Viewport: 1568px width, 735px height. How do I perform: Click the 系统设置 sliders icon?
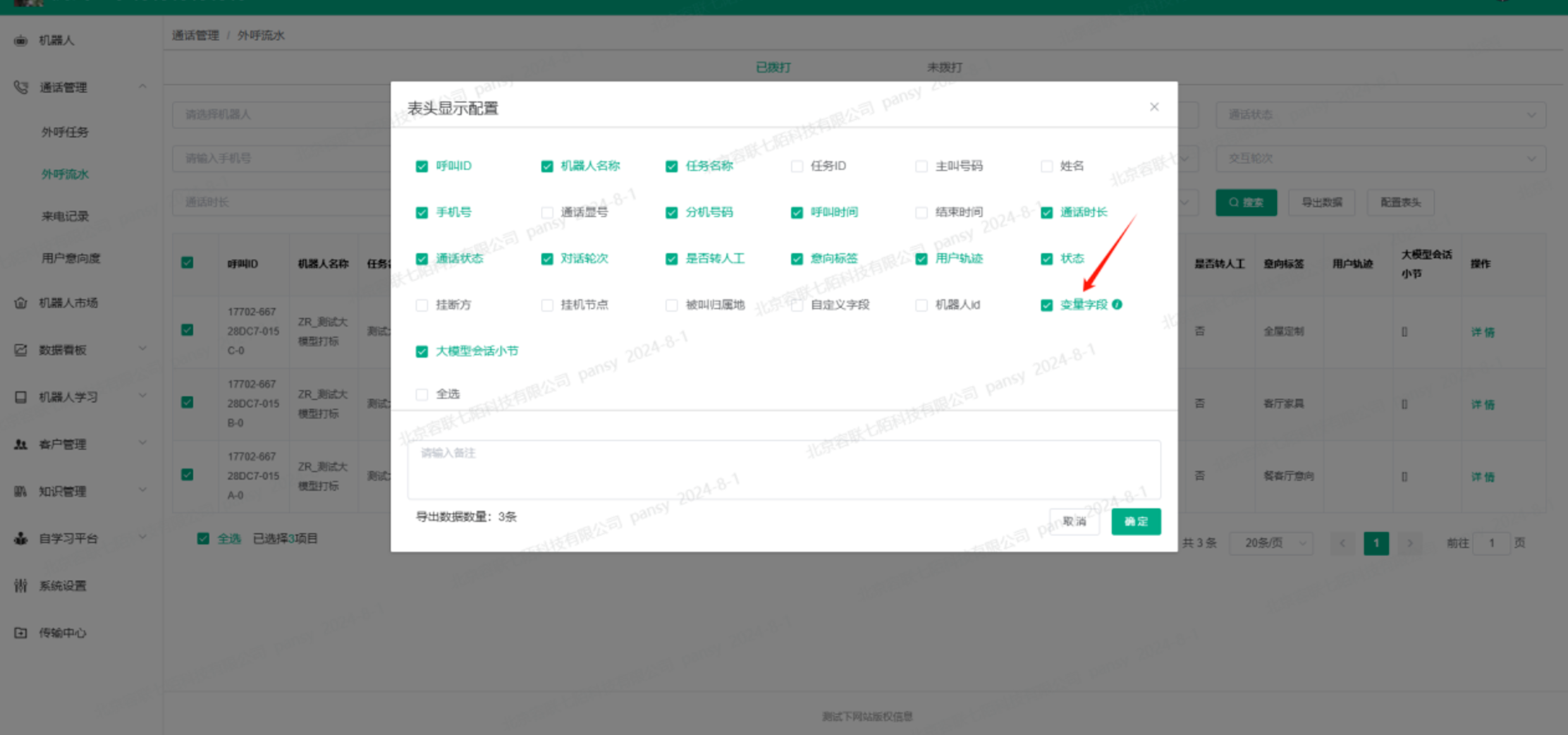point(20,585)
